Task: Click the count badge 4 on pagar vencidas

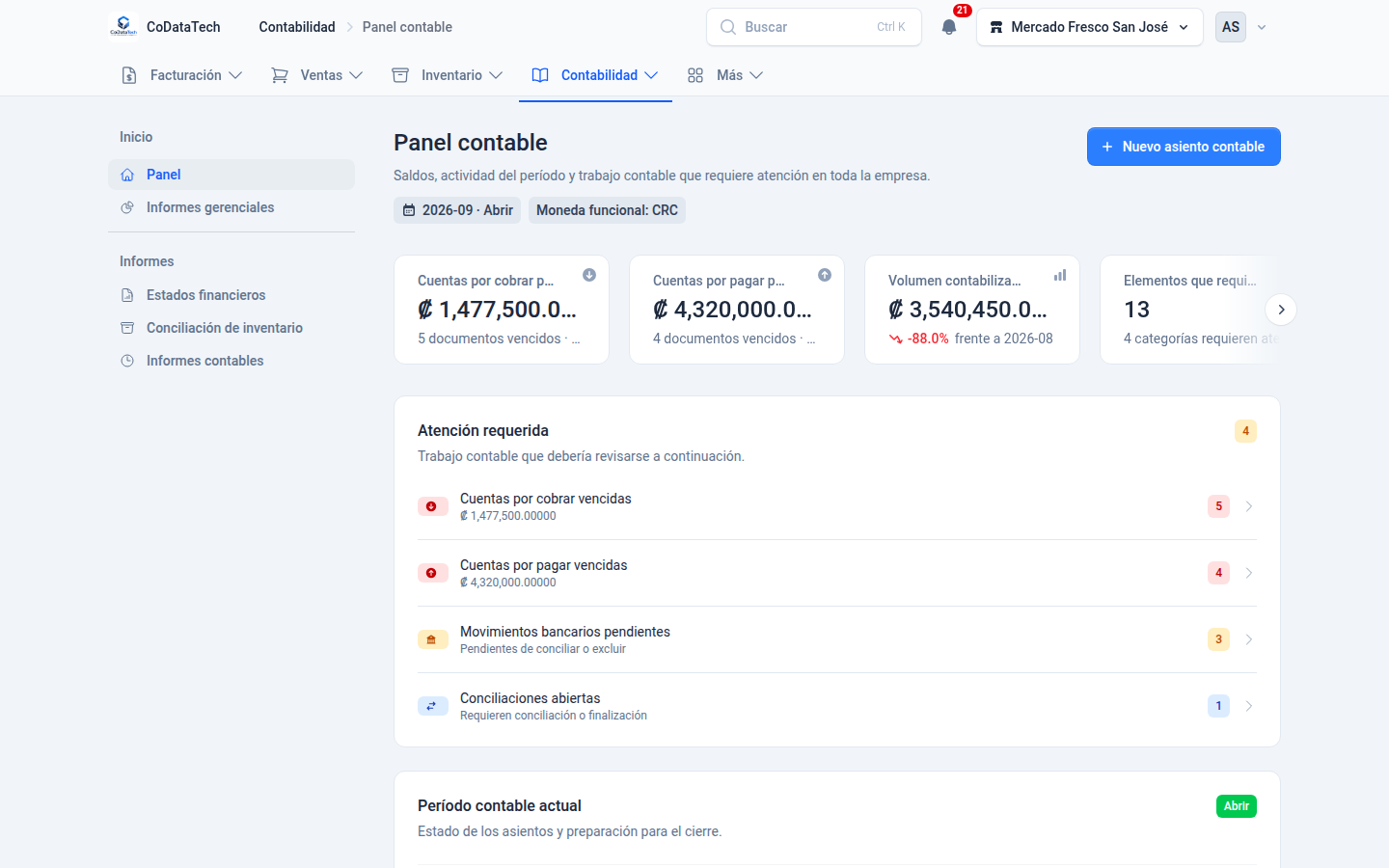Action: click(1218, 573)
